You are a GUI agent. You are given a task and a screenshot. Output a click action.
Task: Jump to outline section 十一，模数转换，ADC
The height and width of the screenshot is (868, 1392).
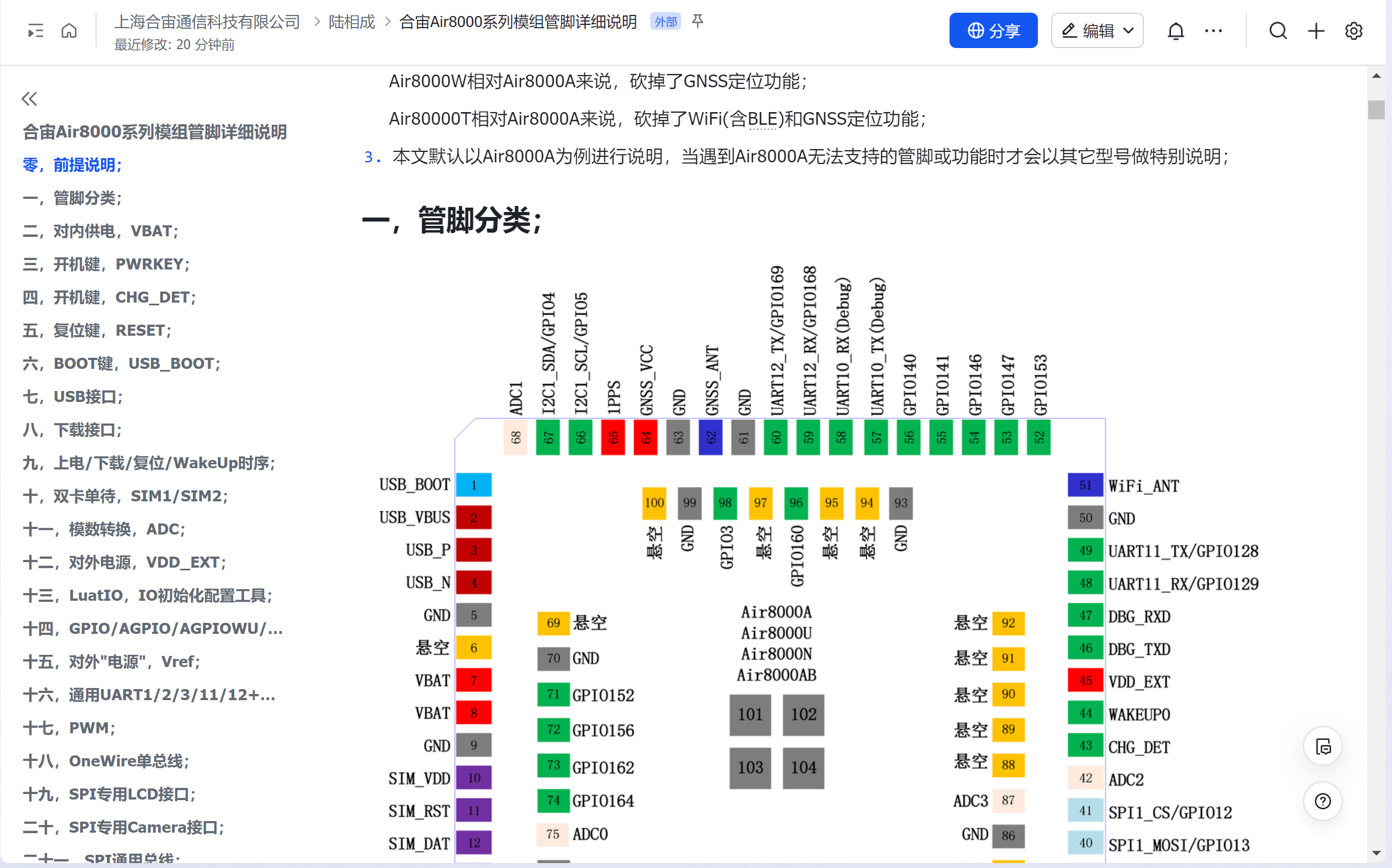104,530
